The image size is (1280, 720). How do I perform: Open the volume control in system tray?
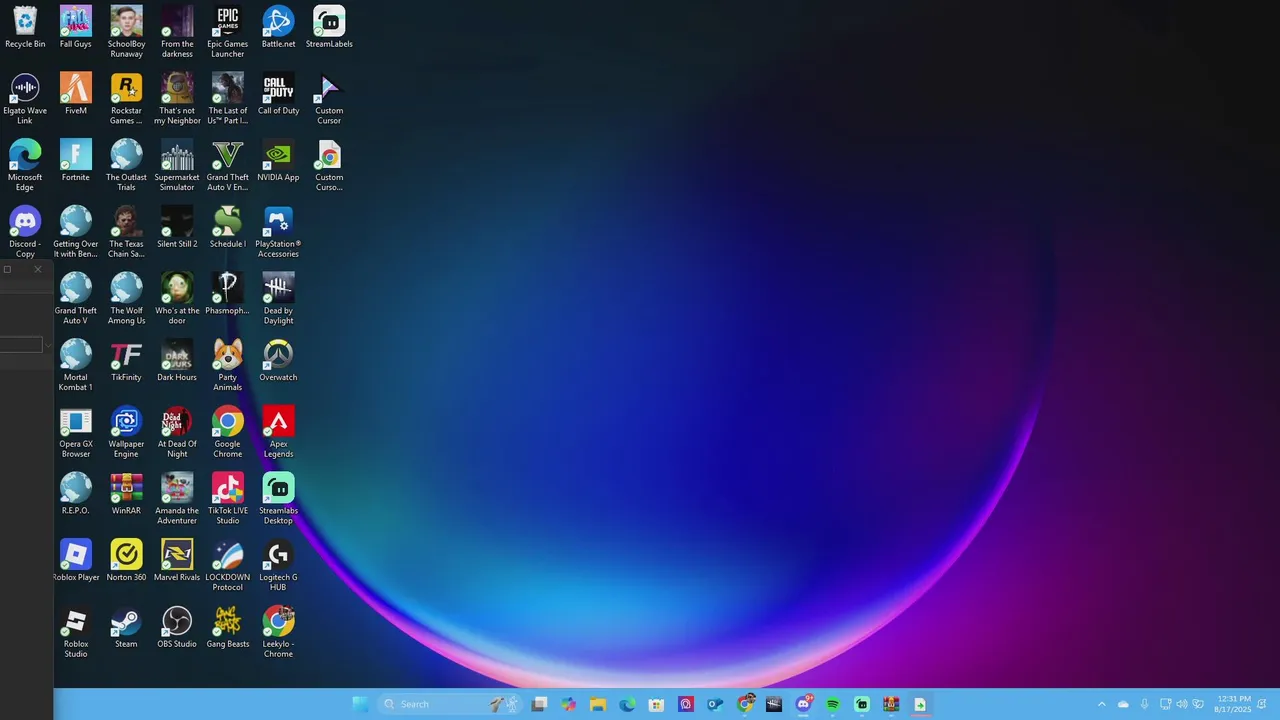[1182, 704]
